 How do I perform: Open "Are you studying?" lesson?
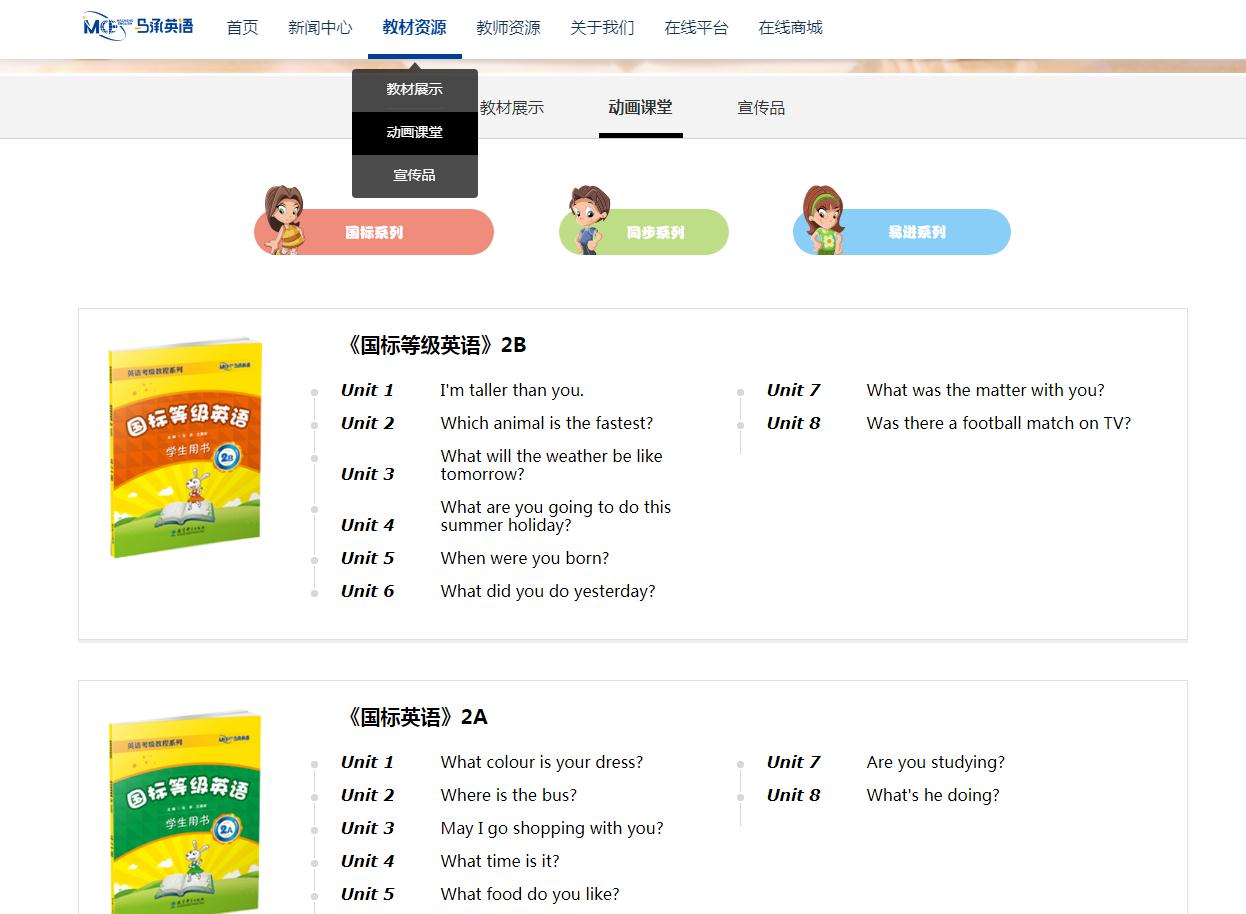[x=936, y=763]
